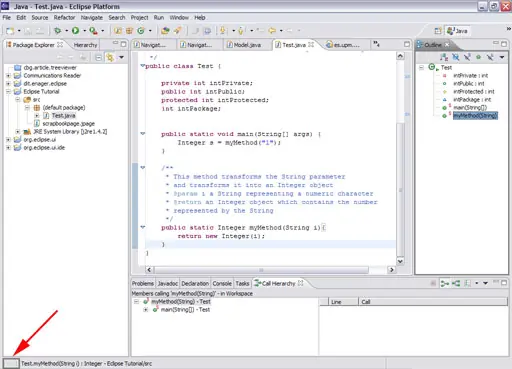Open the Call Hierarchy view menu arrow

486,283
